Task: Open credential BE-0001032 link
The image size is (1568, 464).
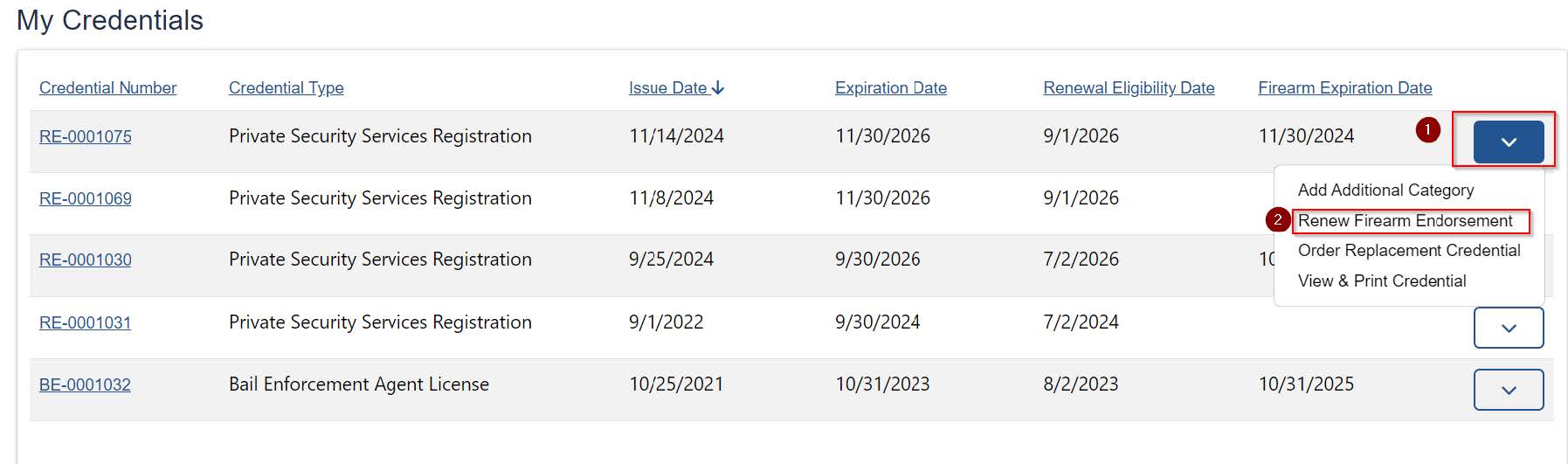Action: click(x=85, y=384)
